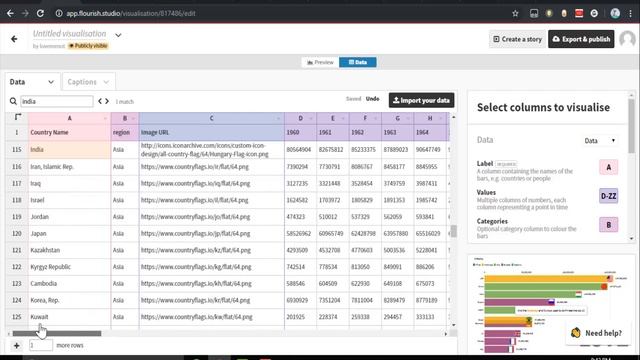Go back with the browser back arrow
This screenshot has width=640, height=360.
click(10, 13)
